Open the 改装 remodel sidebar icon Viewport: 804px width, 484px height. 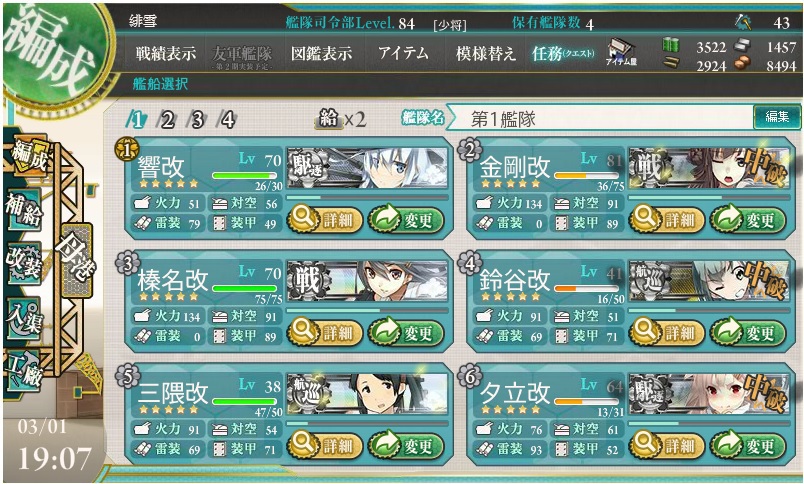(x=24, y=264)
